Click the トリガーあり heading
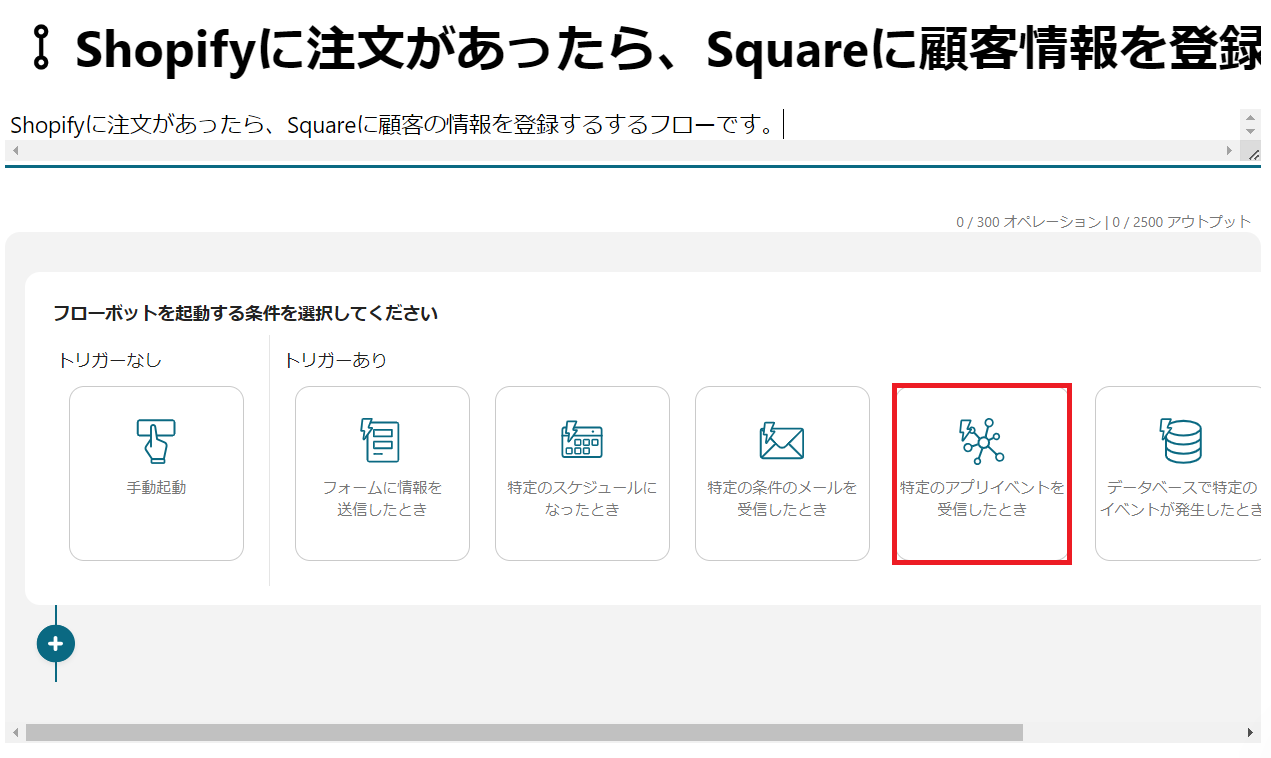Screen dimensions: 1271x758 click(336, 360)
